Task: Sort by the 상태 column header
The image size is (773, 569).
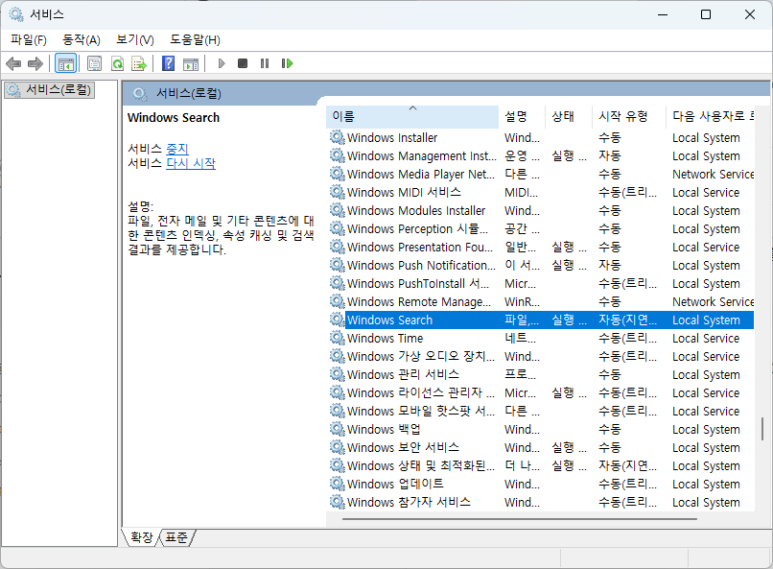Action: tap(568, 116)
